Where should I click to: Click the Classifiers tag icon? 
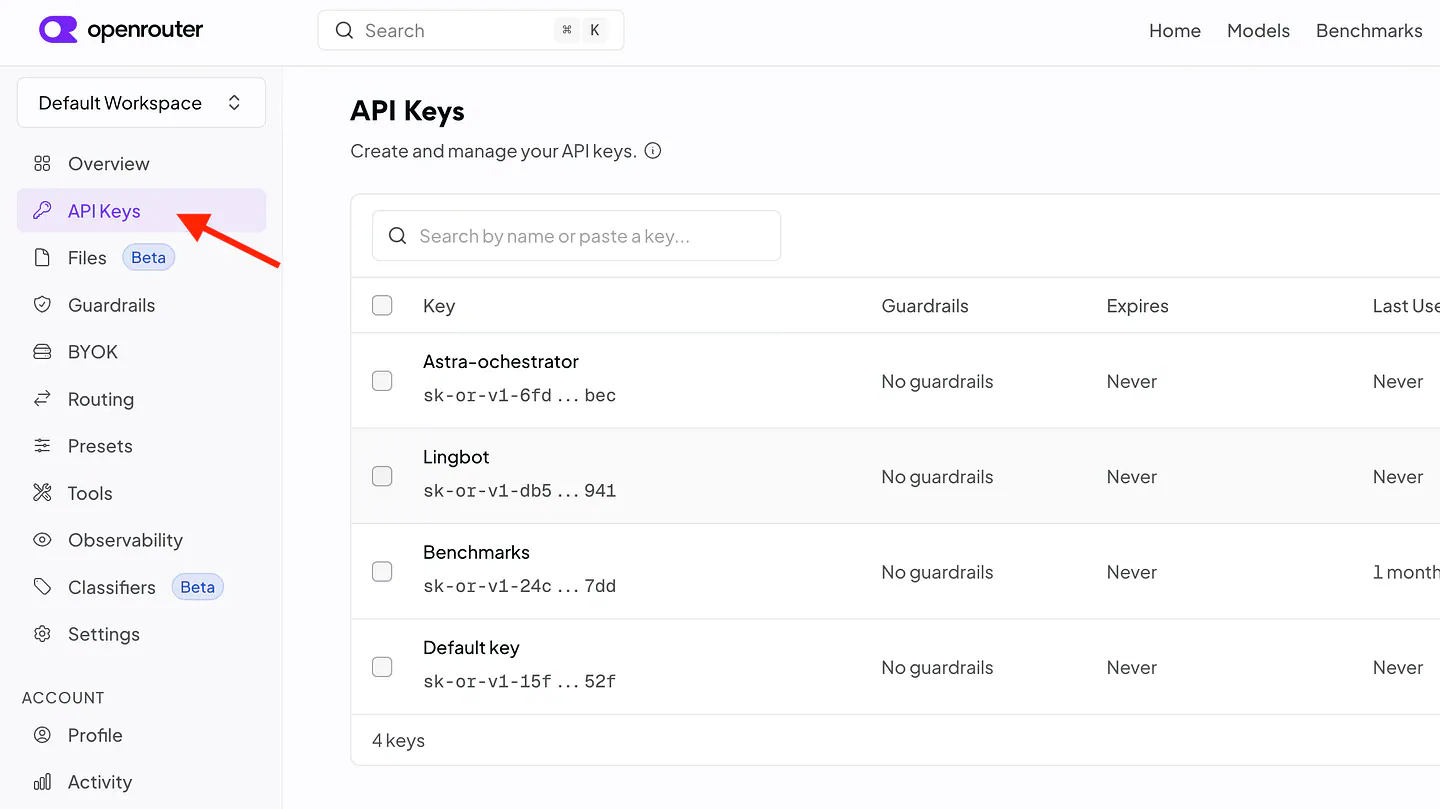42,587
